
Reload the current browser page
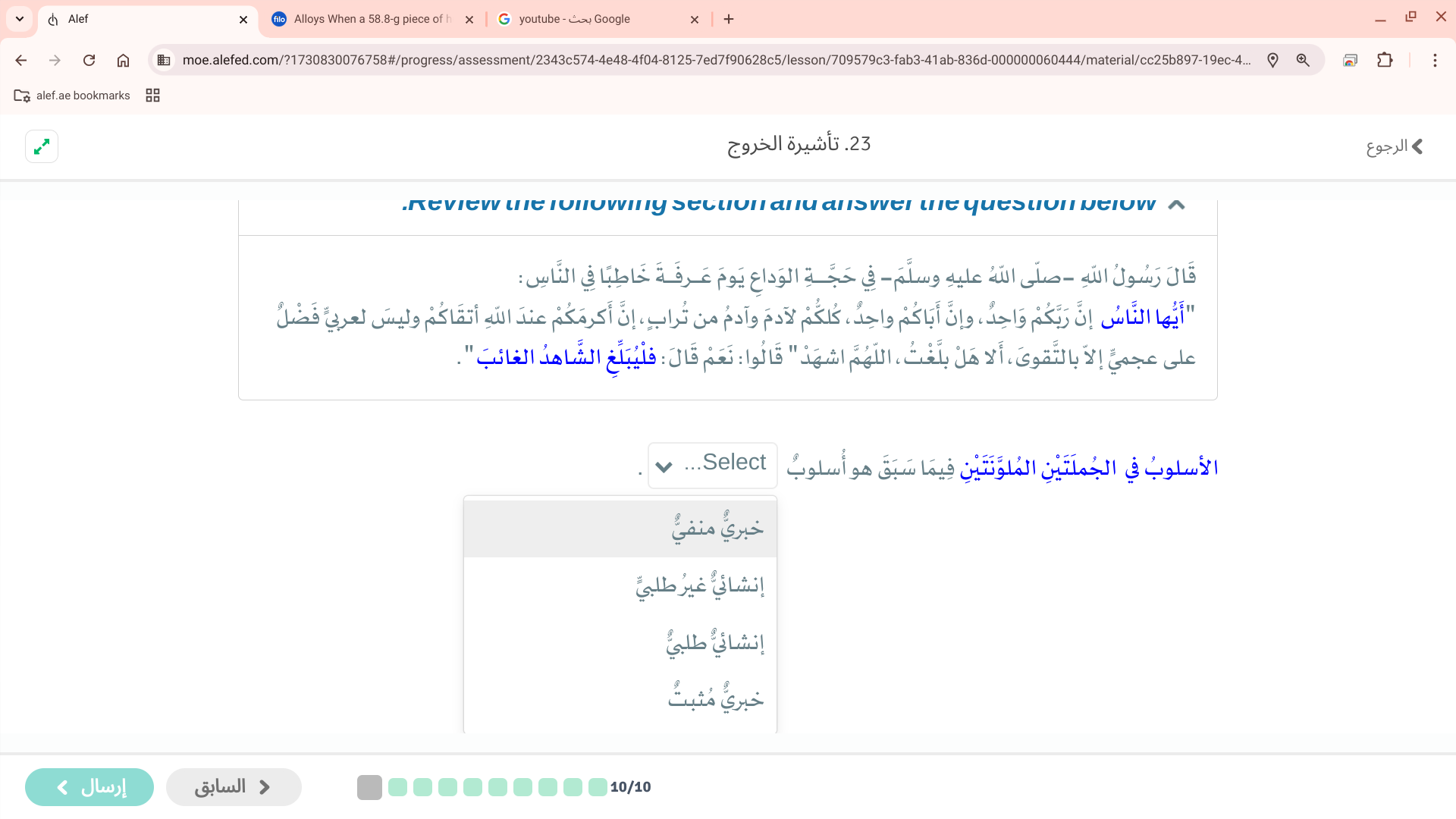(x=89, y=60)
